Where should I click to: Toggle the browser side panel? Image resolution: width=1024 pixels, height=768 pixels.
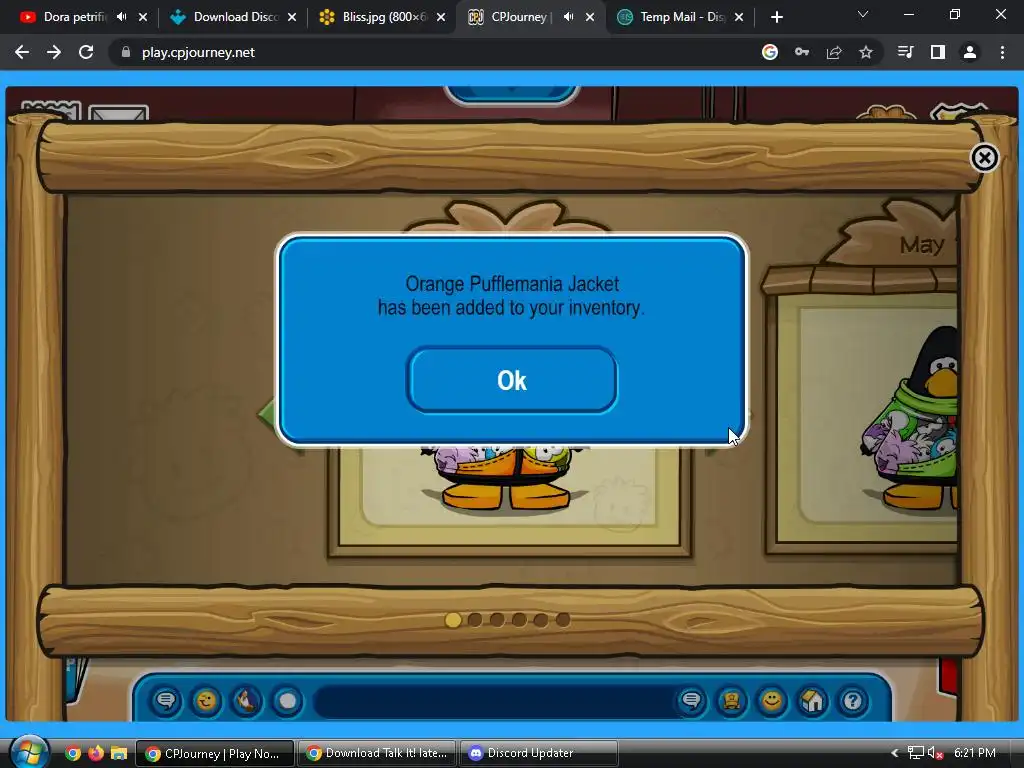[938, 52]
